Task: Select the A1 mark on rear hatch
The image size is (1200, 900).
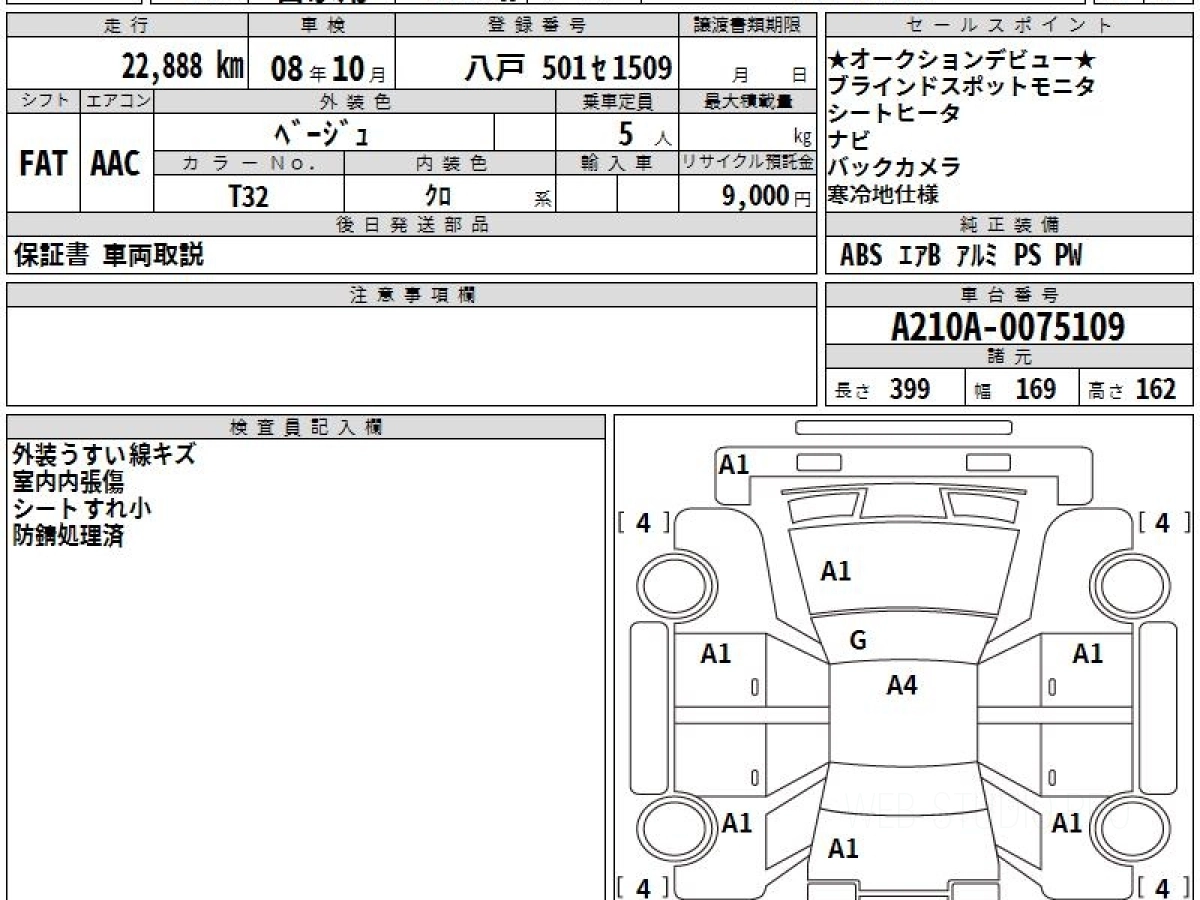Action: click(x=843, y=849)
